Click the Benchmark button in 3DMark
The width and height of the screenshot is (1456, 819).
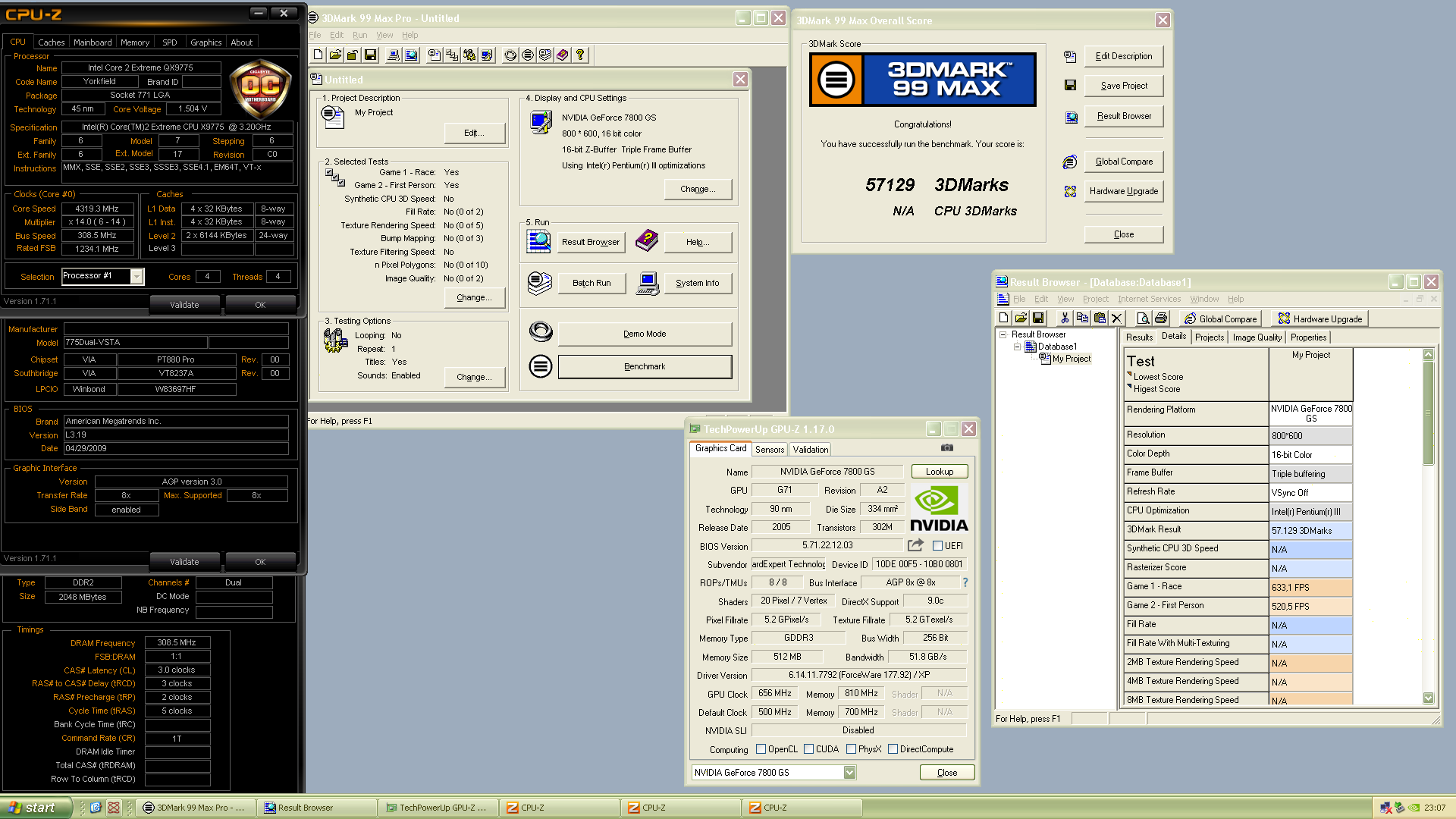(x=645, y=366)
